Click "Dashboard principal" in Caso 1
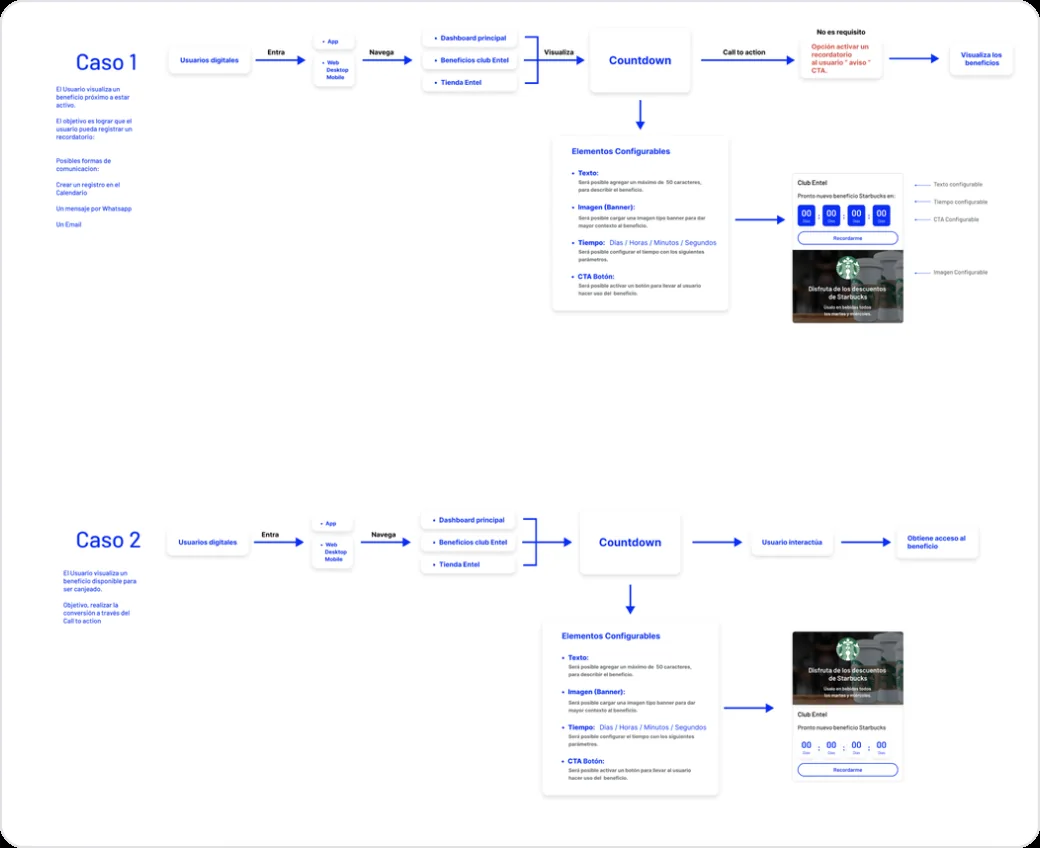Screen dimensions: 1040x848 click(x=470, y=38)
